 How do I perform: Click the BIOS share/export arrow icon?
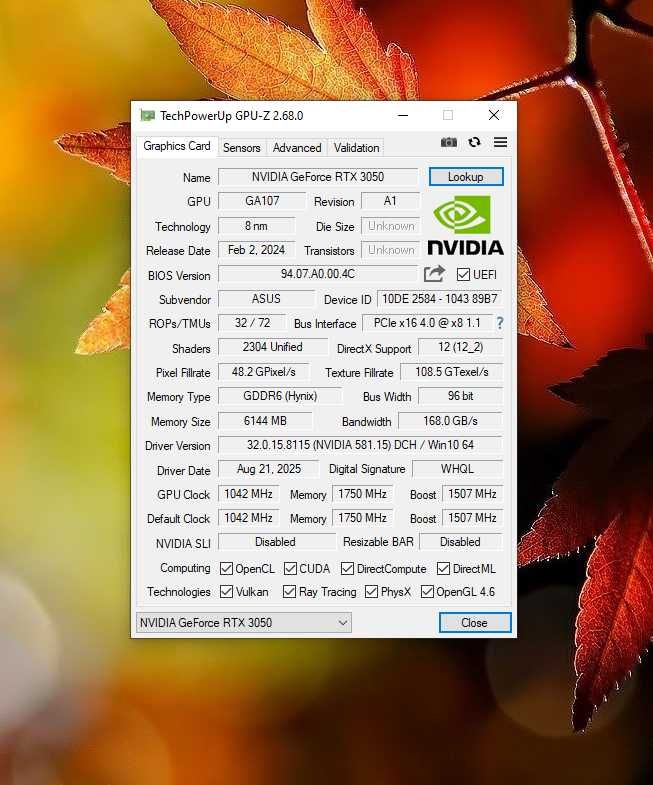point(434,274)
